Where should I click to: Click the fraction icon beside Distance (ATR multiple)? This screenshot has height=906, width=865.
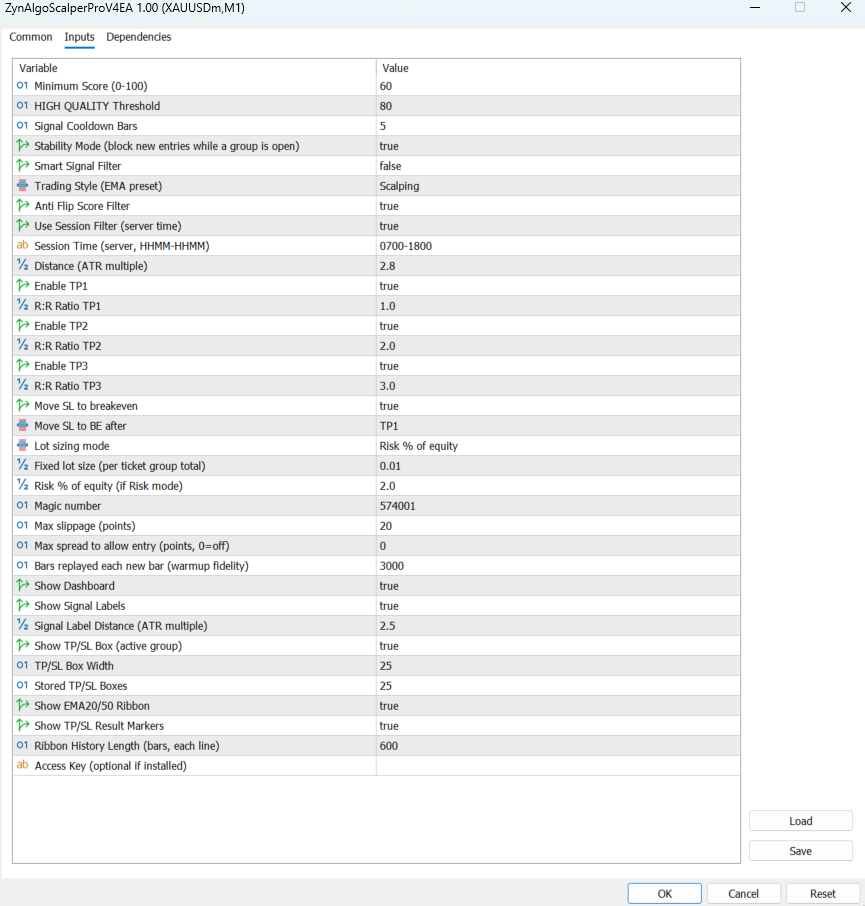[x=23, y=265]
